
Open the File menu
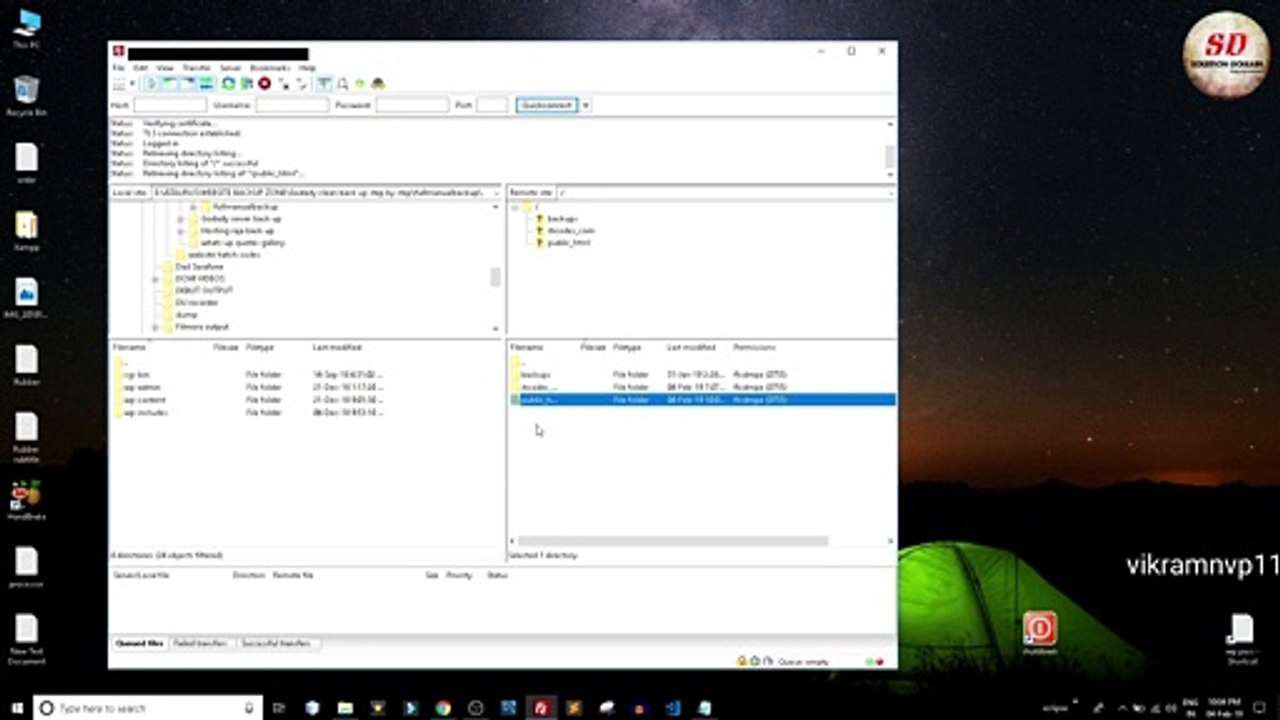pyautogui.click(x=118, y=68)
